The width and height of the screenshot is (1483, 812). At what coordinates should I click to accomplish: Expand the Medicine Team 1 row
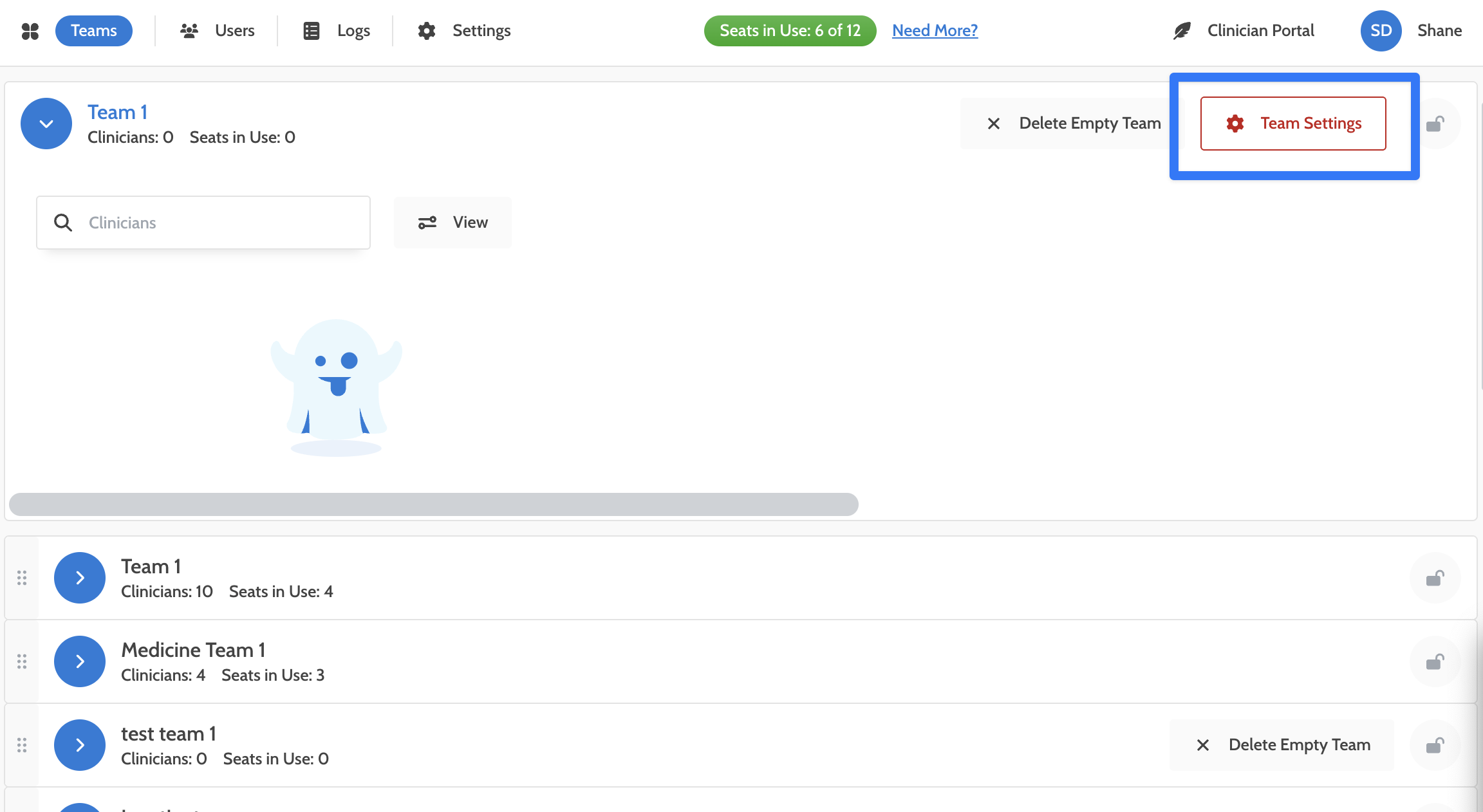pos(80,661)
